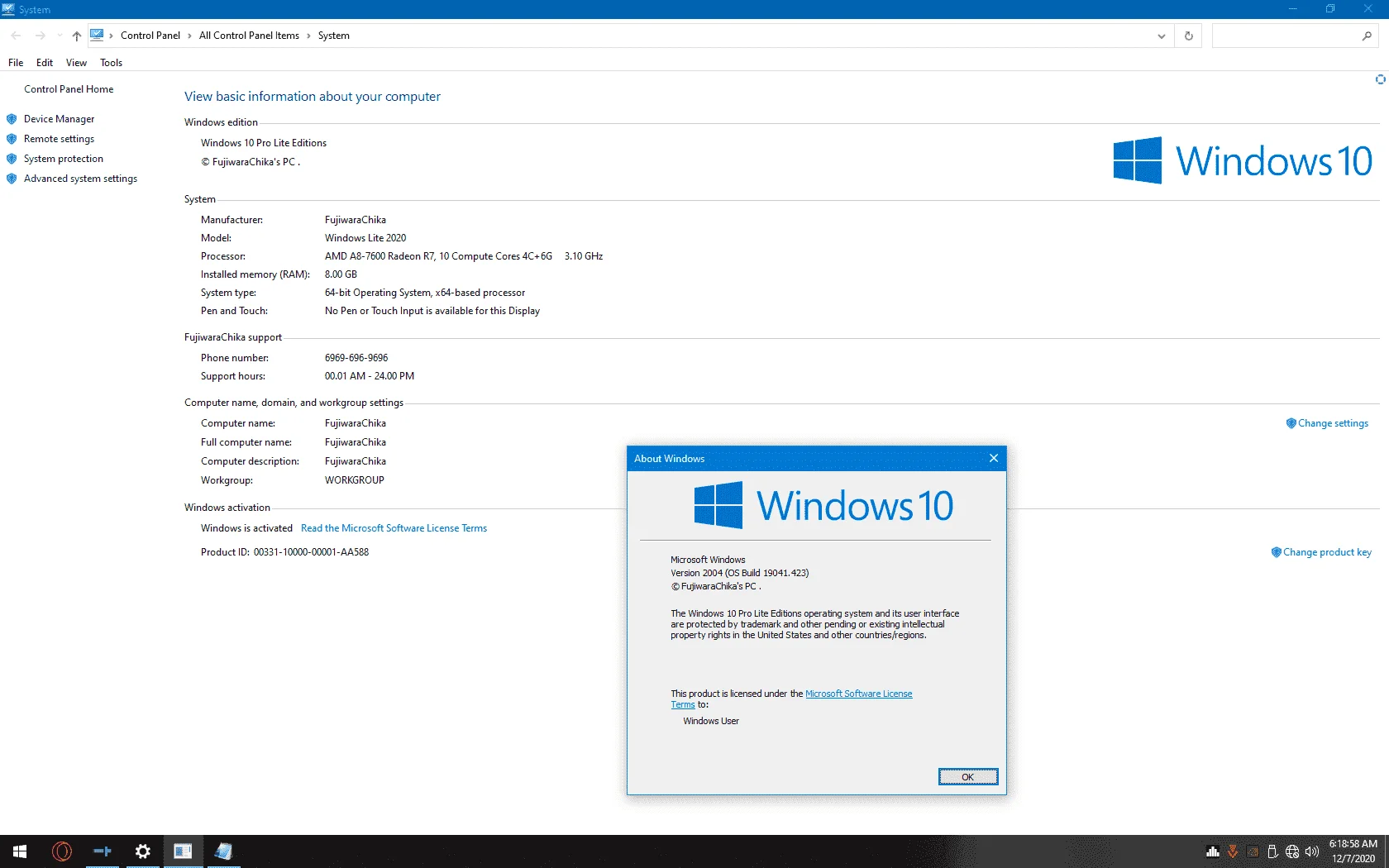Click the 8.00 GB installed memory value

(x=341, y=274)
